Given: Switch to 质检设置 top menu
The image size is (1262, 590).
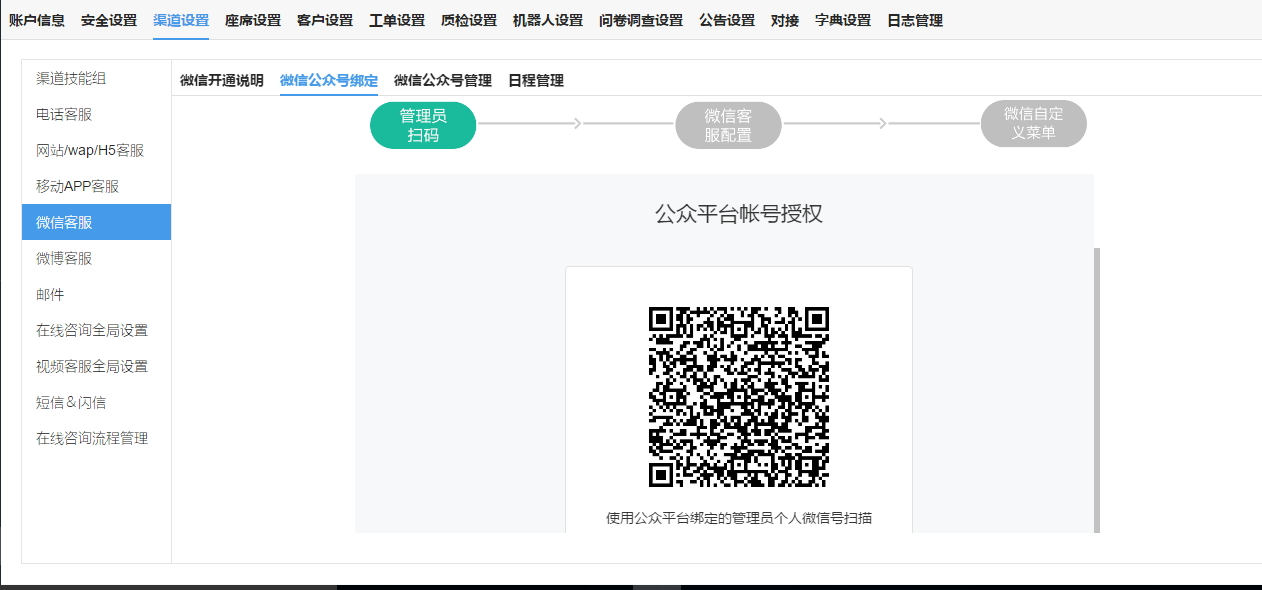Looking at the screenshot, I should coord(469,20).
